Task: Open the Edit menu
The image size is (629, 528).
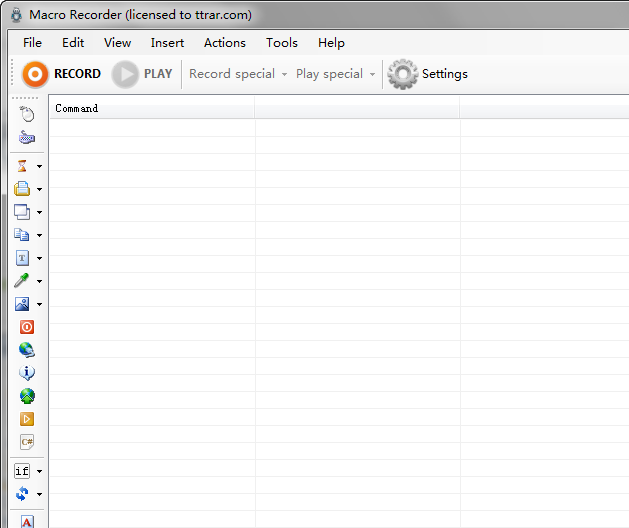Action: 73,43
